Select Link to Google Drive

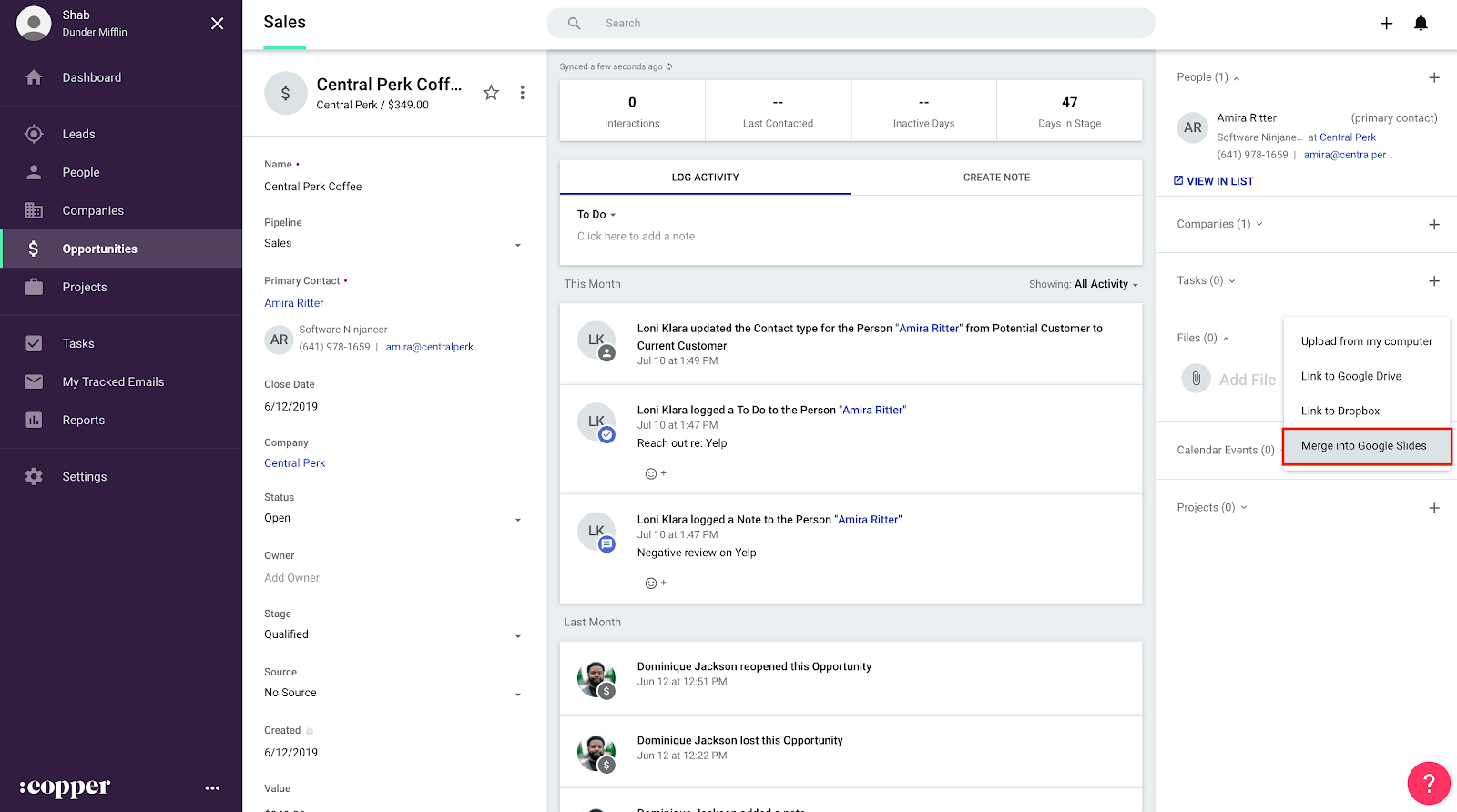click(x=1366, y=376)
